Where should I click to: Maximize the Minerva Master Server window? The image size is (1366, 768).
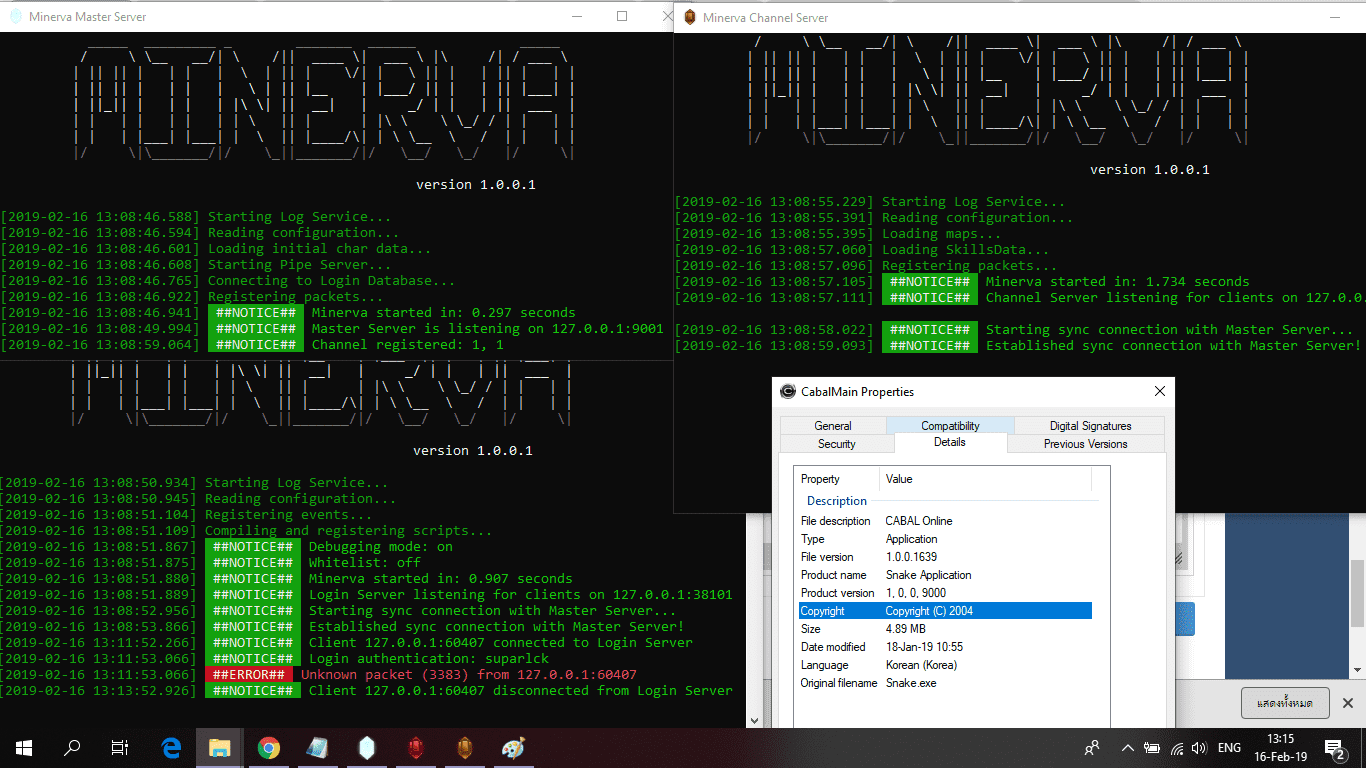point(622,16)
